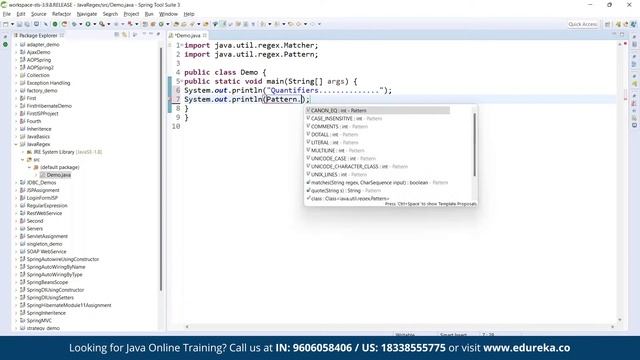This screenshot has width=640, height=360.
Task: Open the Window menu
Action: click(169, 14)
